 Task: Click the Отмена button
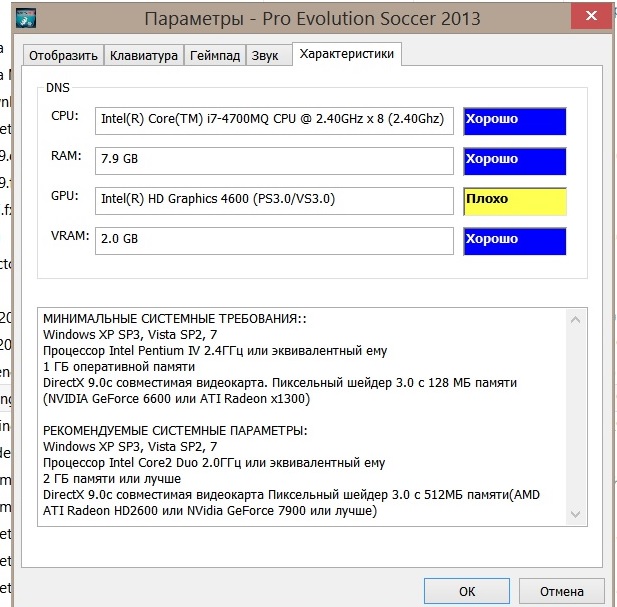(562, 591)
